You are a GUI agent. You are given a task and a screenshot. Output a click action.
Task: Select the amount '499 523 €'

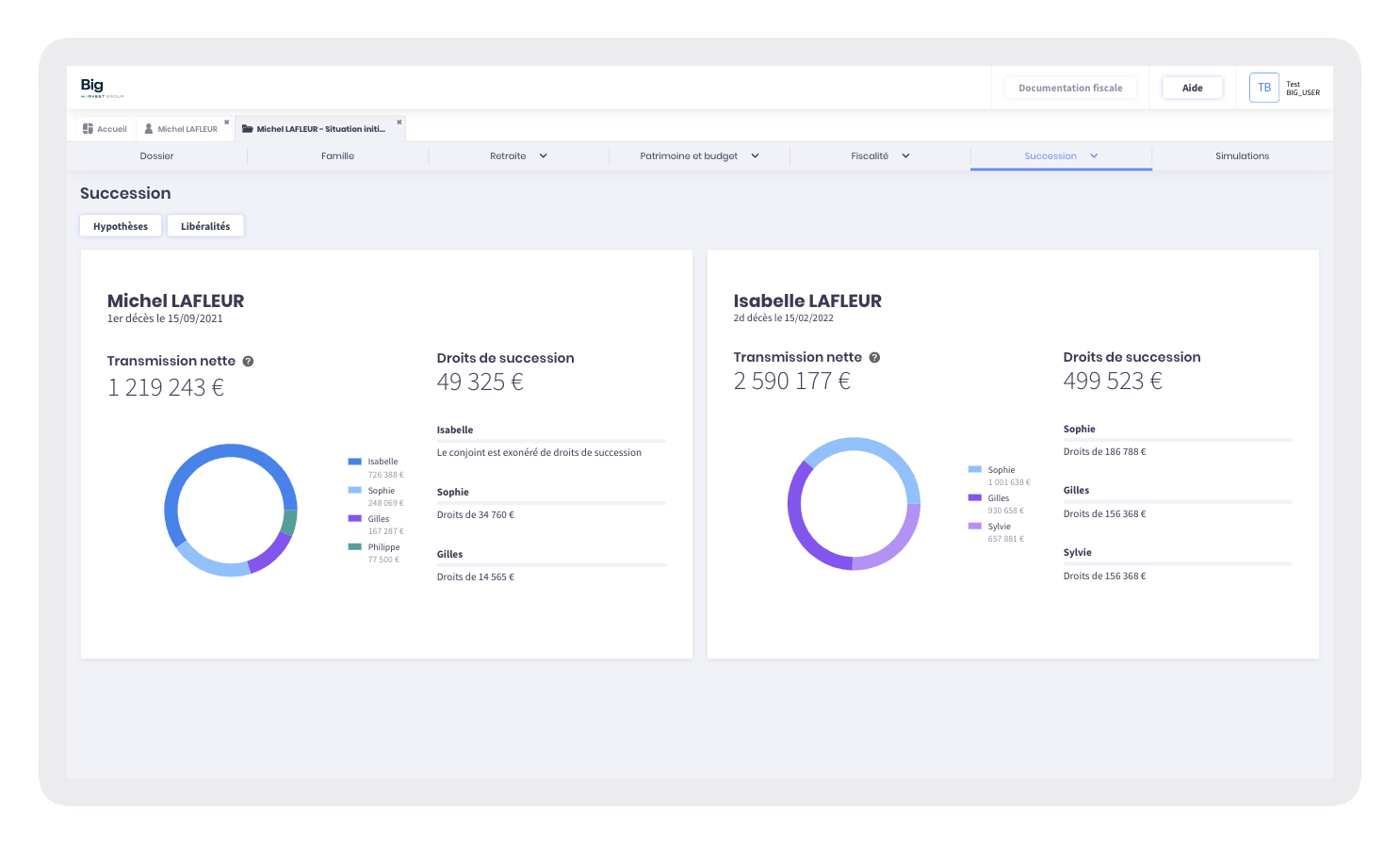[x=1113, y=381]
